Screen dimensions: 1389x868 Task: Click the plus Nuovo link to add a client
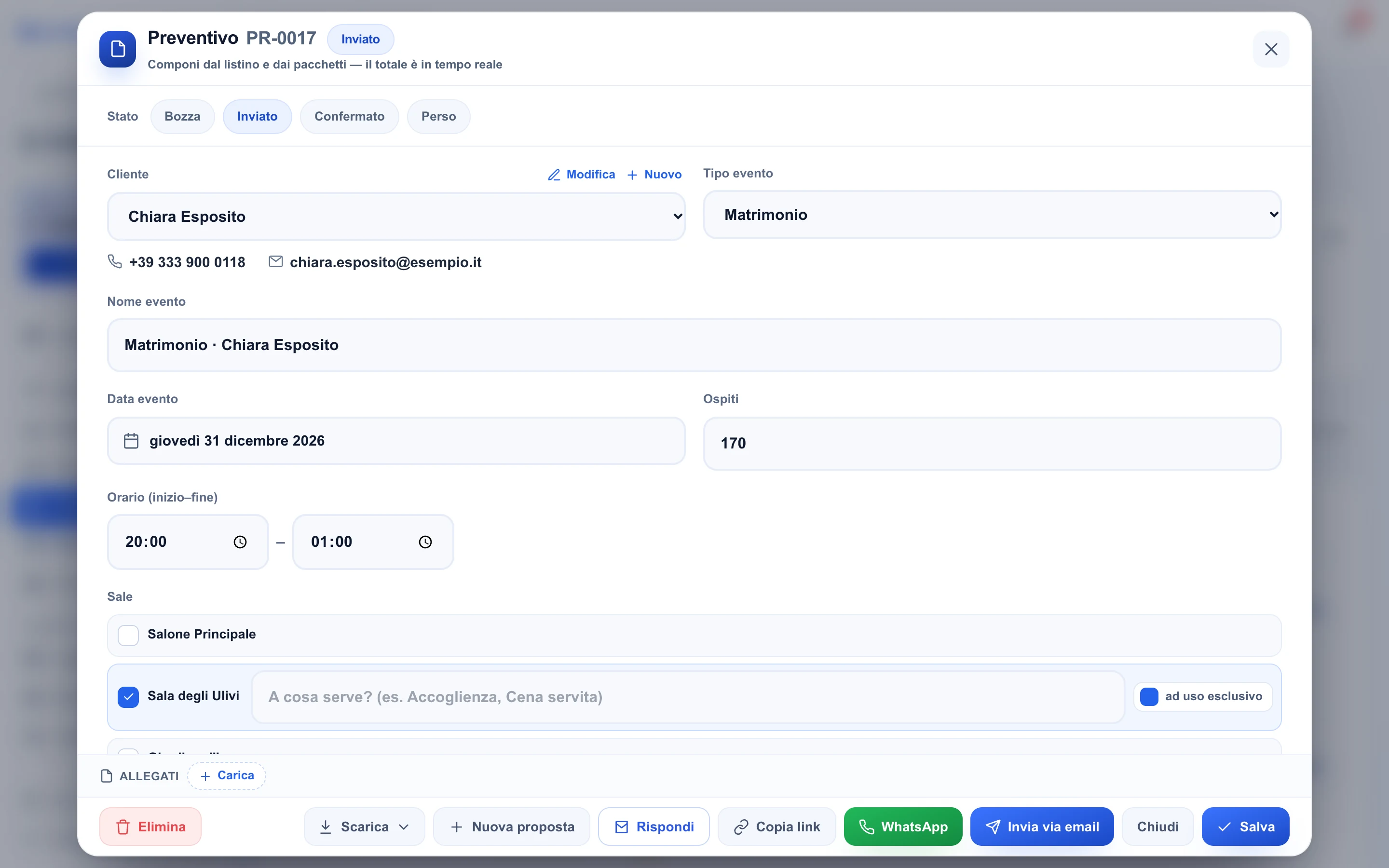pyautogui.click(x=654, y=175)
